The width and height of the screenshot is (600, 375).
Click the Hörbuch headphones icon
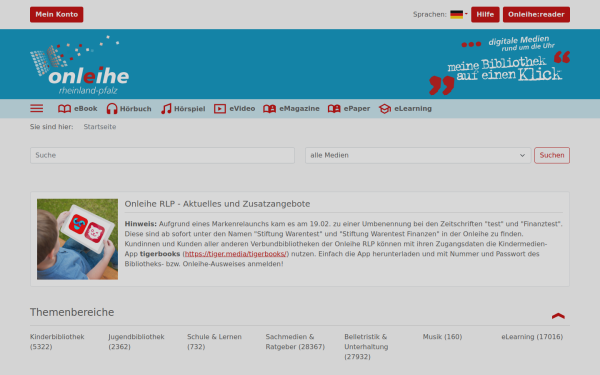coord(112,109)
